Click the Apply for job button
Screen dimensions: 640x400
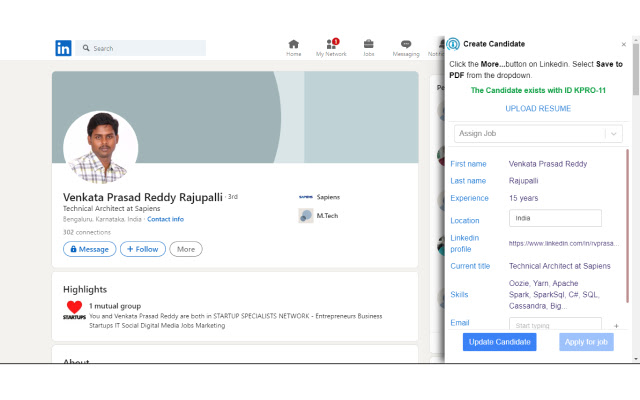[586, 342]
